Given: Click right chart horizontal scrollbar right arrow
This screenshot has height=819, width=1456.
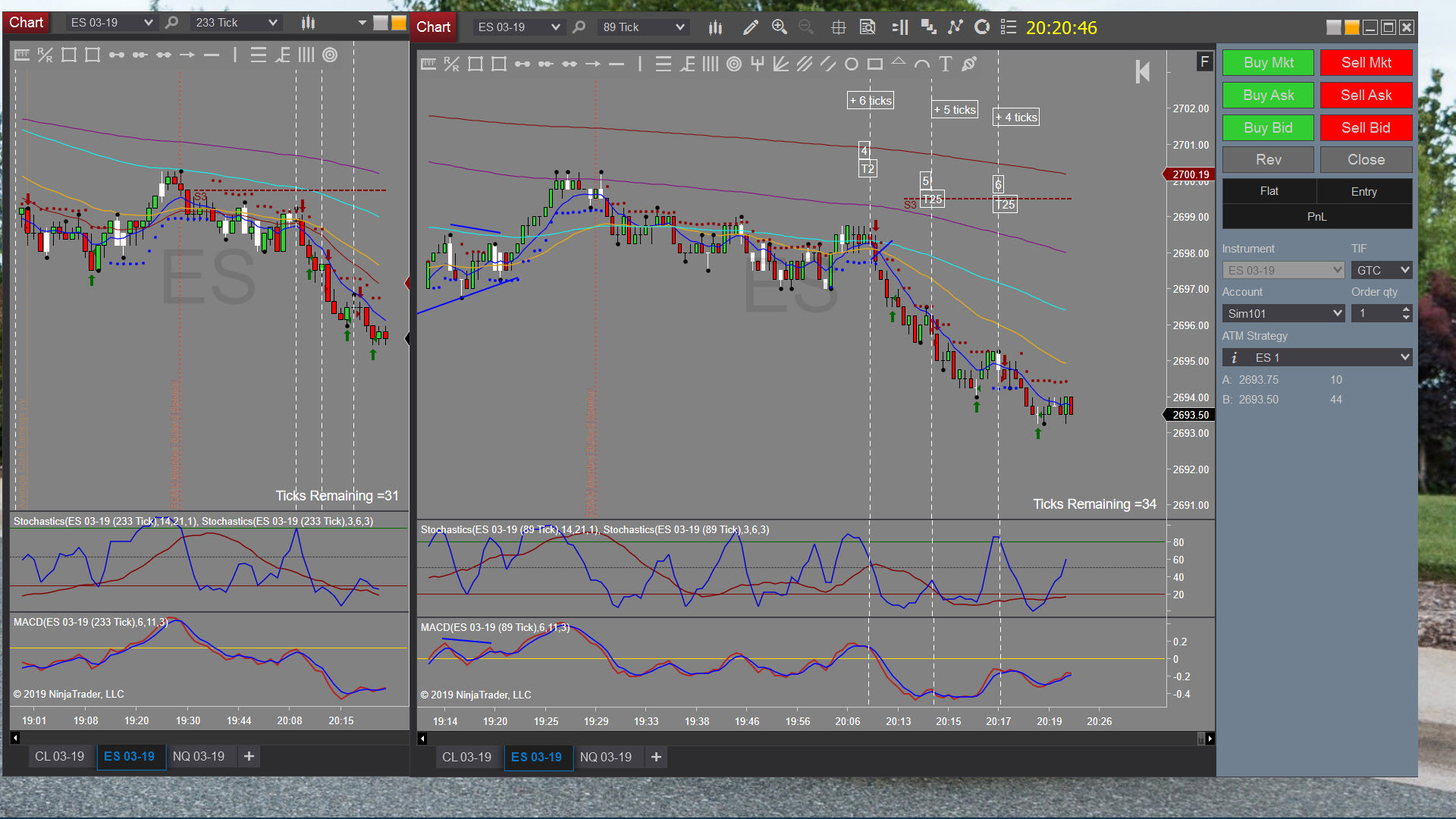Looking at the screenshot, I should pos(1210,739).
